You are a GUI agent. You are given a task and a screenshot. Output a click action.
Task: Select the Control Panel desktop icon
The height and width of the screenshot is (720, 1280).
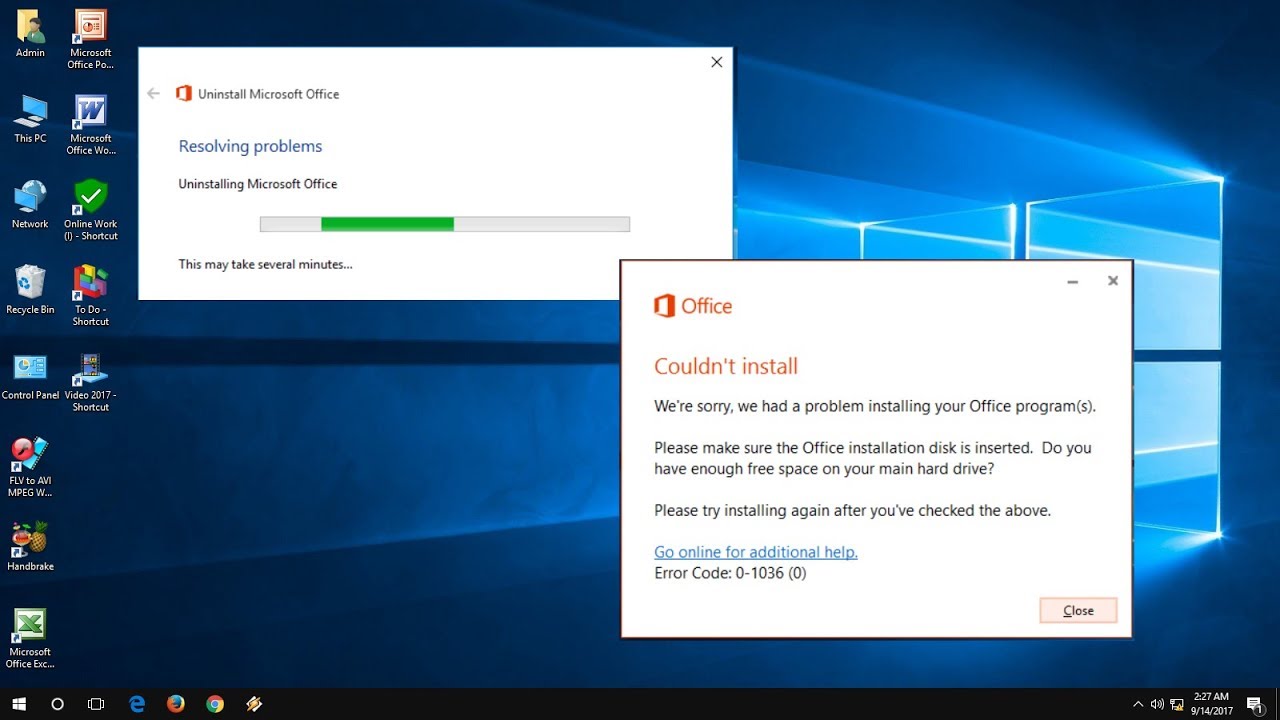pos(30,376)
